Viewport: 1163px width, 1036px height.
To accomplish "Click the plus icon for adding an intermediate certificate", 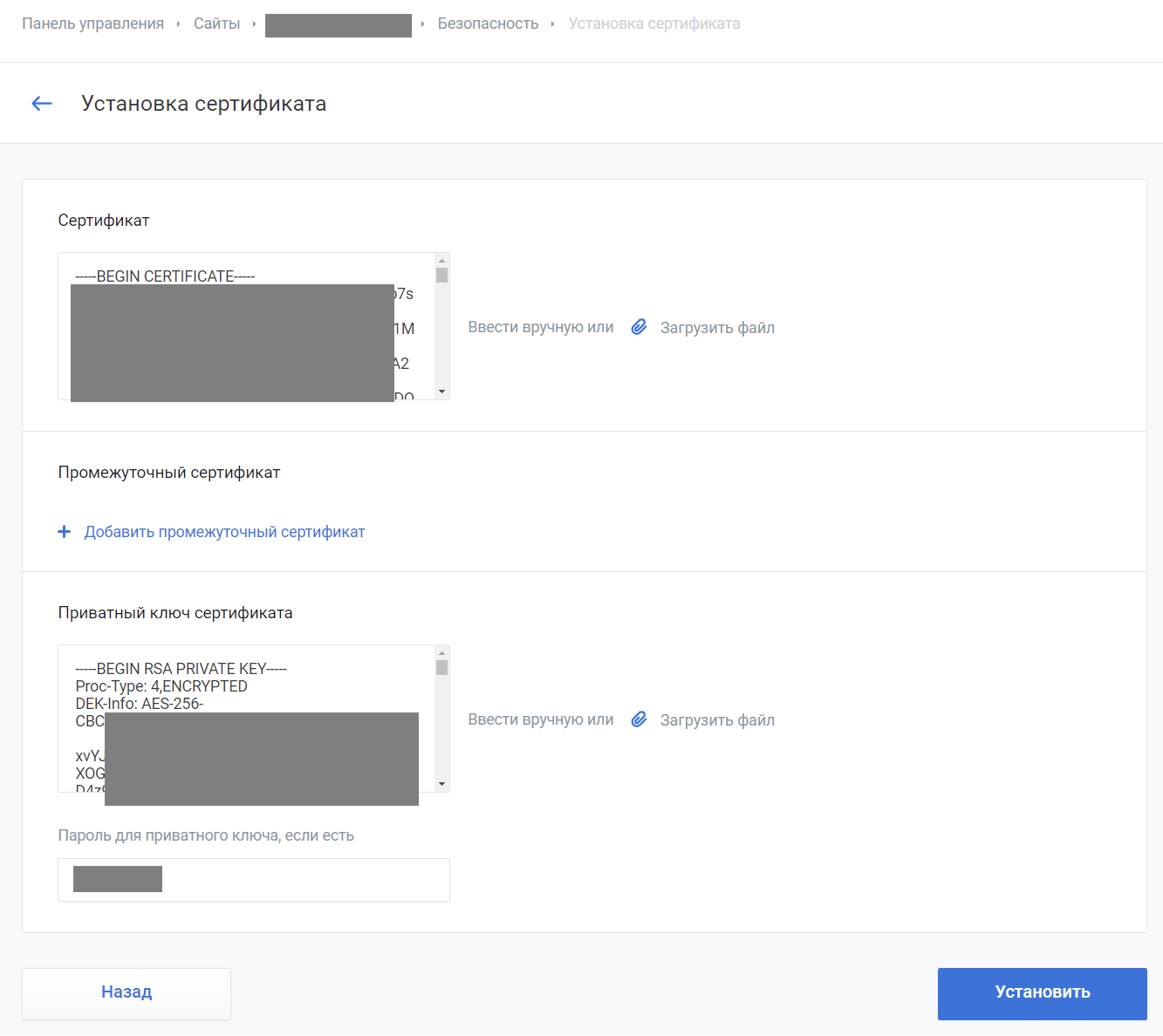I will [x=64, y=532].
